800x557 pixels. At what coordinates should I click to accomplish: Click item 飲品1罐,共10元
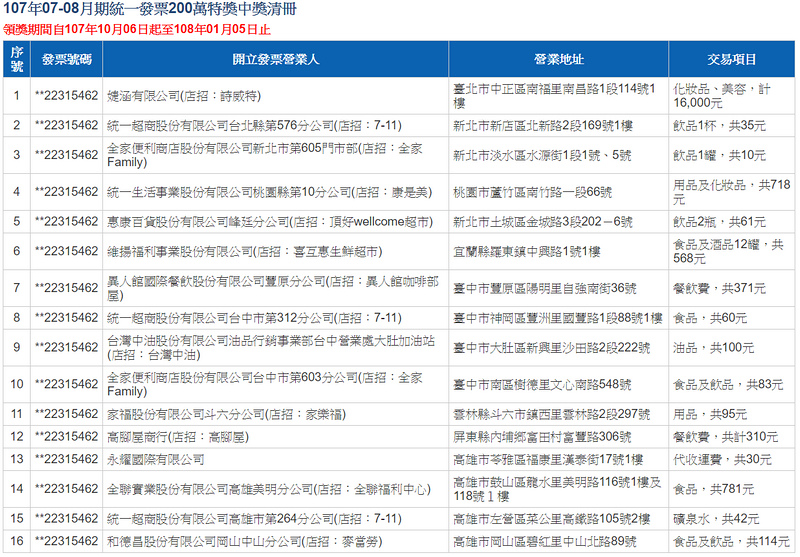(x=732, y=155)
